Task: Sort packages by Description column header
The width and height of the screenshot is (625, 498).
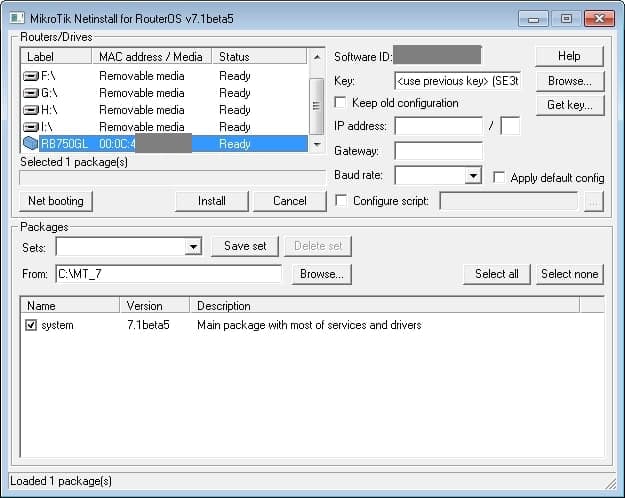Action: point(385,306)
